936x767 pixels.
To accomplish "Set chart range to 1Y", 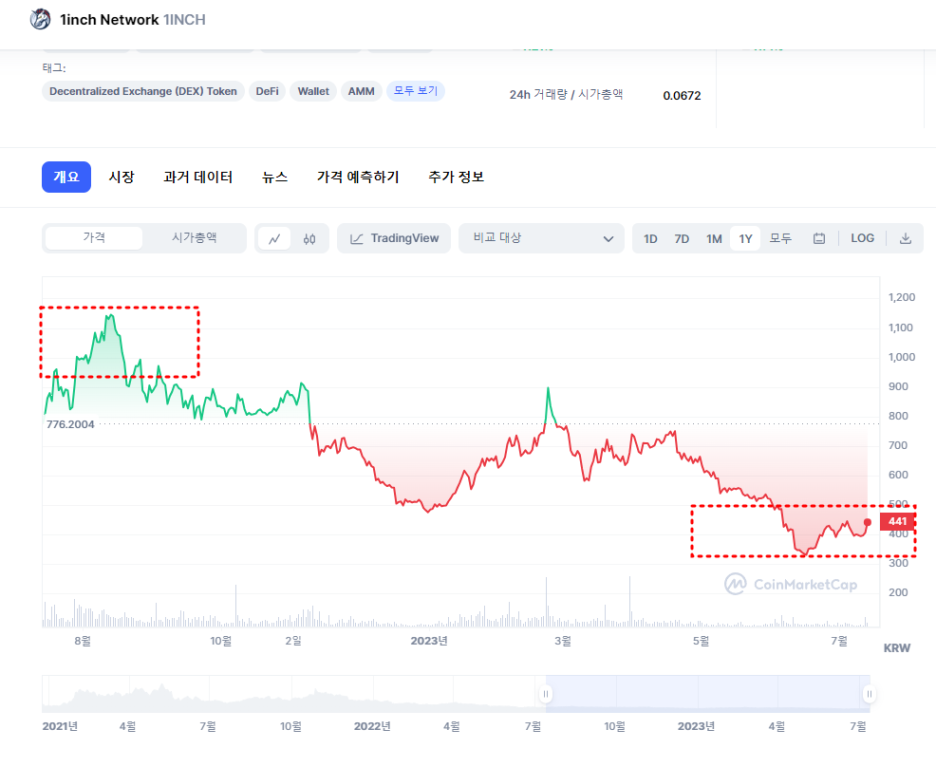I will click(x=745, y=239).
